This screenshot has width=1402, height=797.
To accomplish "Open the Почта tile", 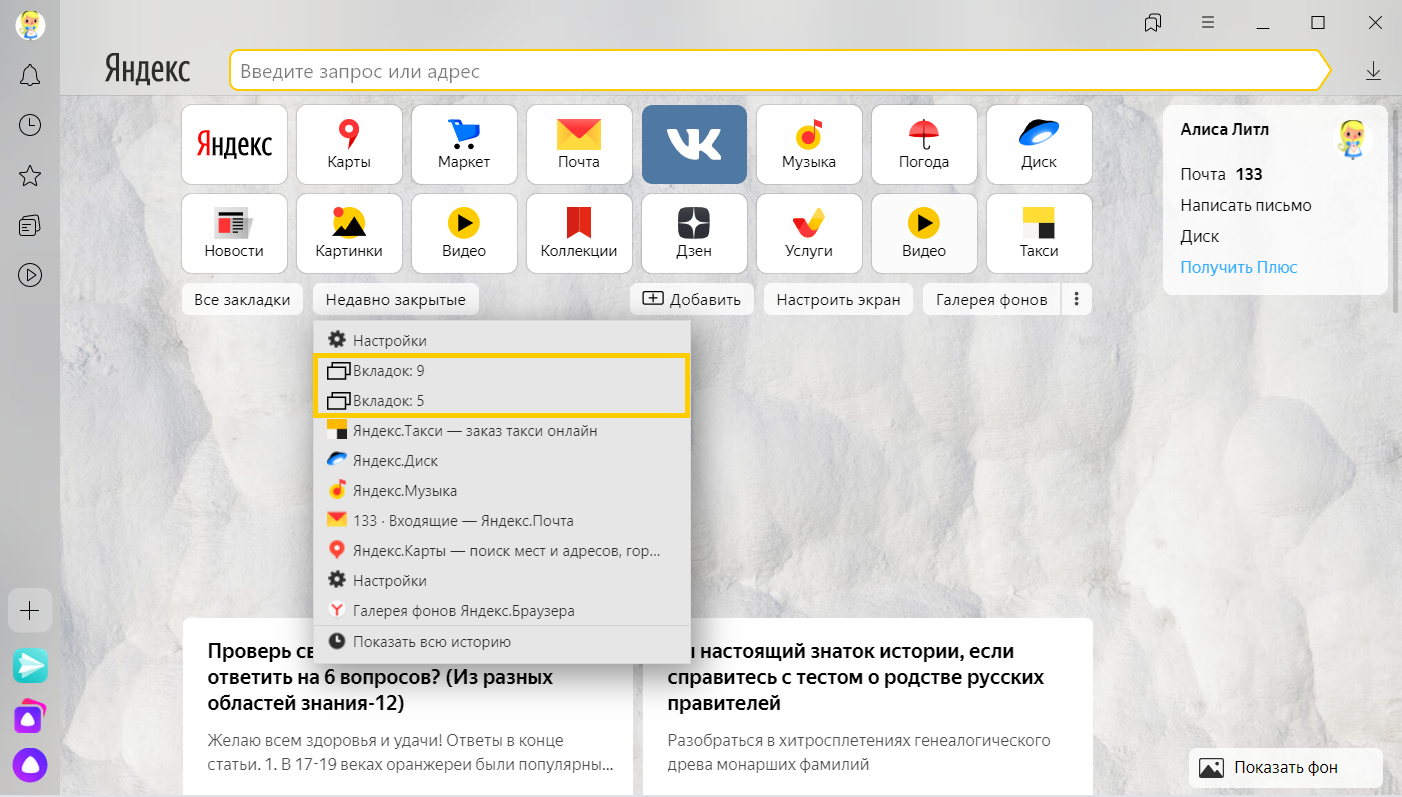I will point(579,144).
